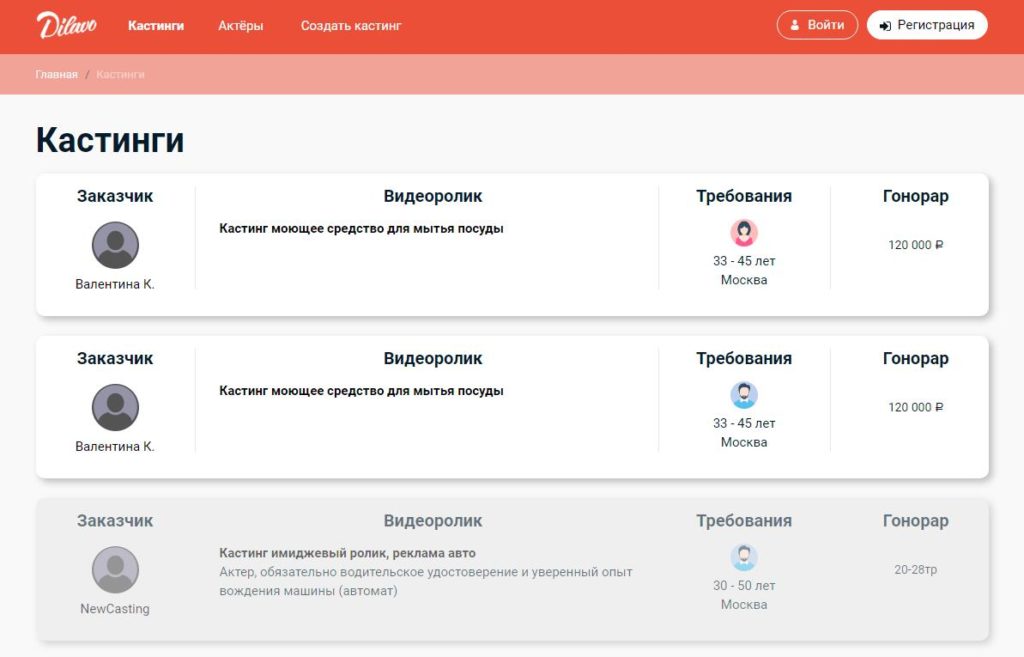This screenshot has height=657, width=1024.
Task: Click Москва in the NewCasting card
Action: [744, 605]
